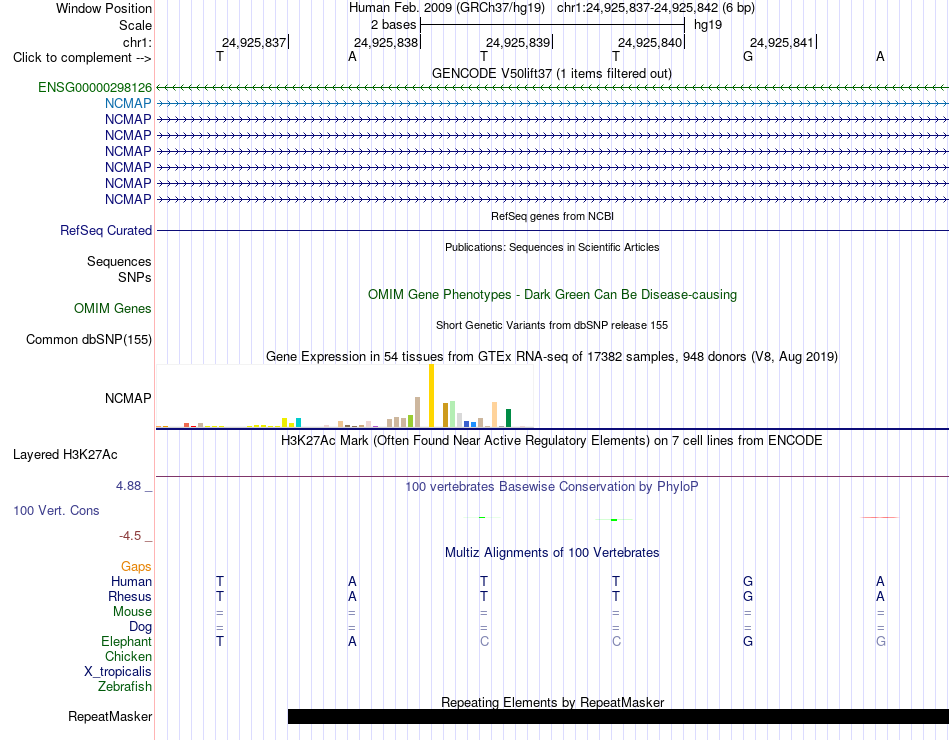Select the 'Elephant' alignment row label

pyautogui.click(x=126, y=641)
